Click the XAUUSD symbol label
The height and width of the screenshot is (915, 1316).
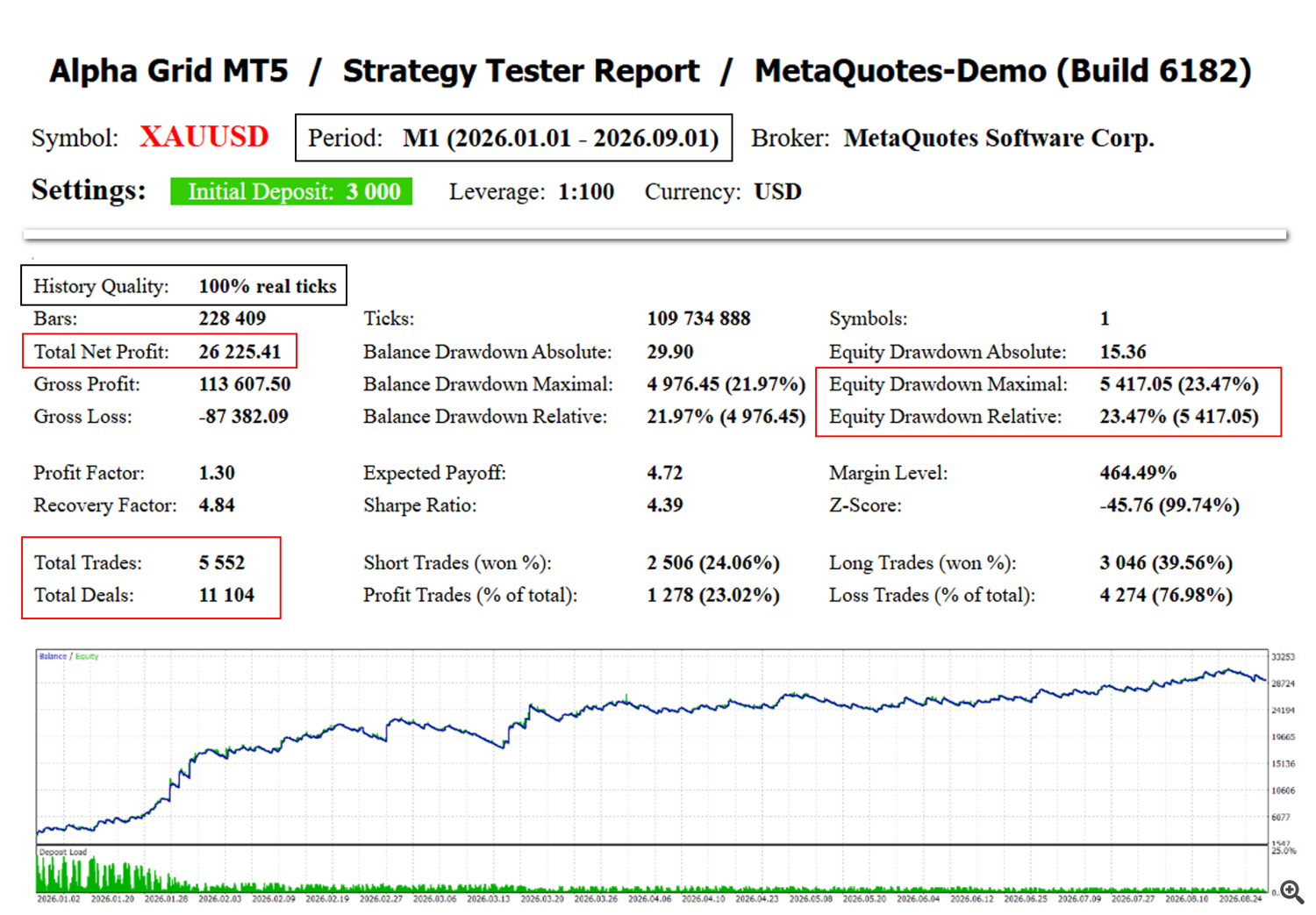coord(204,137)
